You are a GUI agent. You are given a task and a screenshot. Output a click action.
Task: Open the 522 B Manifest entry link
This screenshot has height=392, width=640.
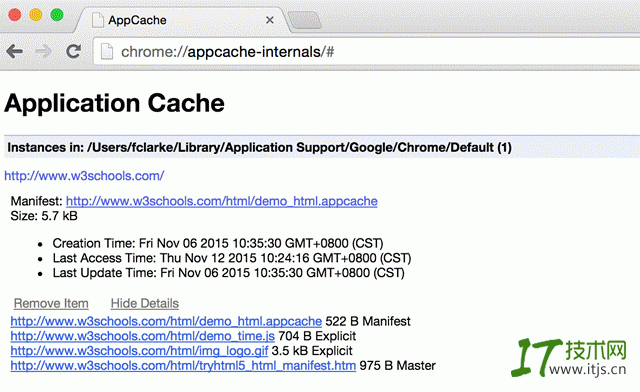pyautogui.click(x=166, y=321)
